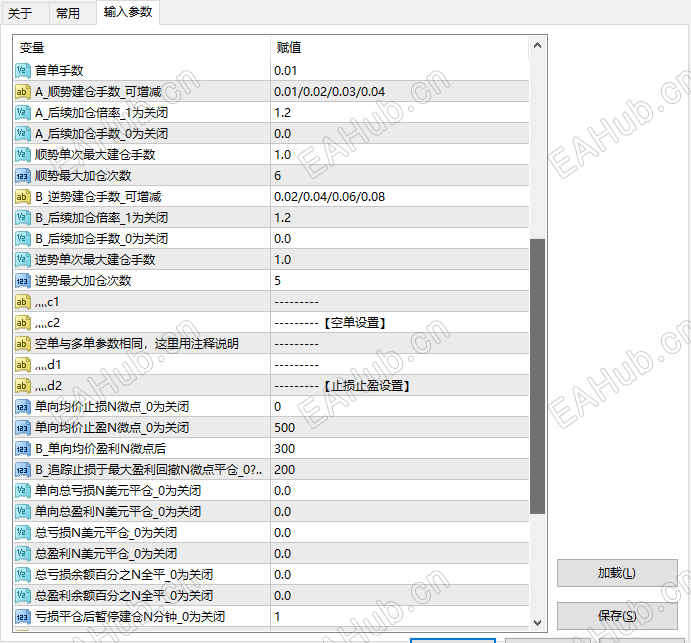
Task: Click the type icon beside 首单手数
Action: pyautogui.click(x=22, y=71)
